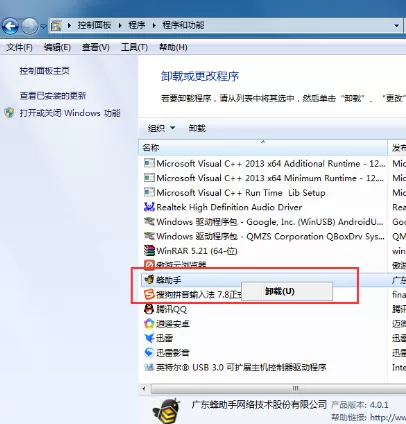Click the horizontal scrollbar left arrow
Screen dimensions: 406x424
[x=144, y=389]
